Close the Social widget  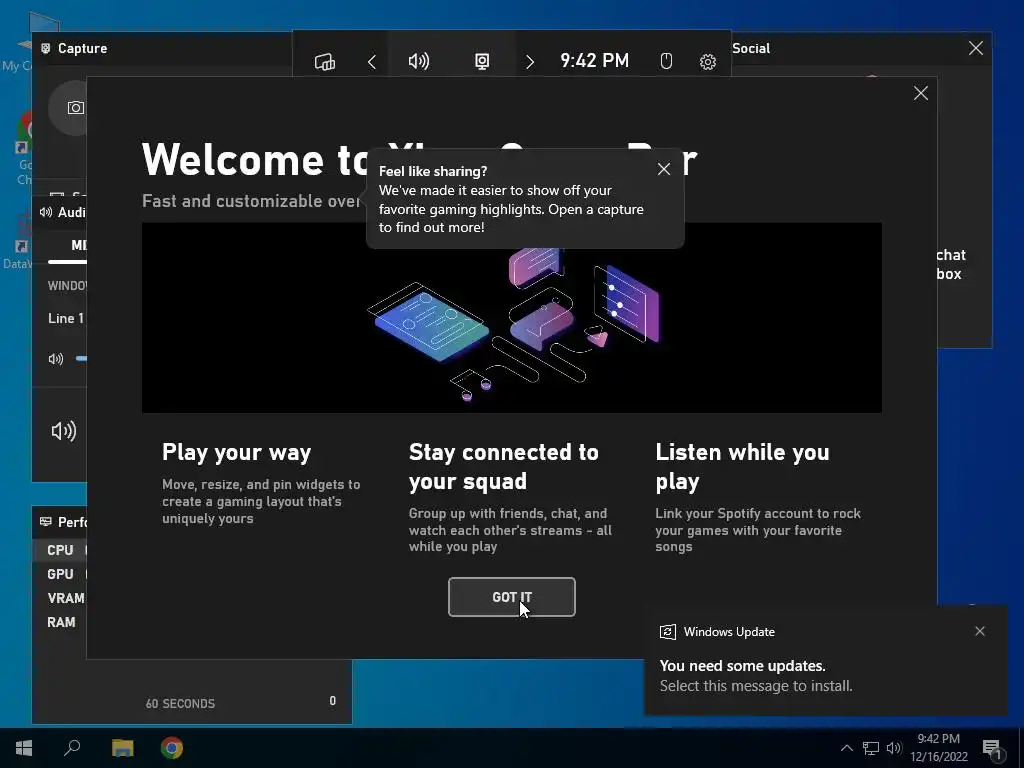coord(976,48)
